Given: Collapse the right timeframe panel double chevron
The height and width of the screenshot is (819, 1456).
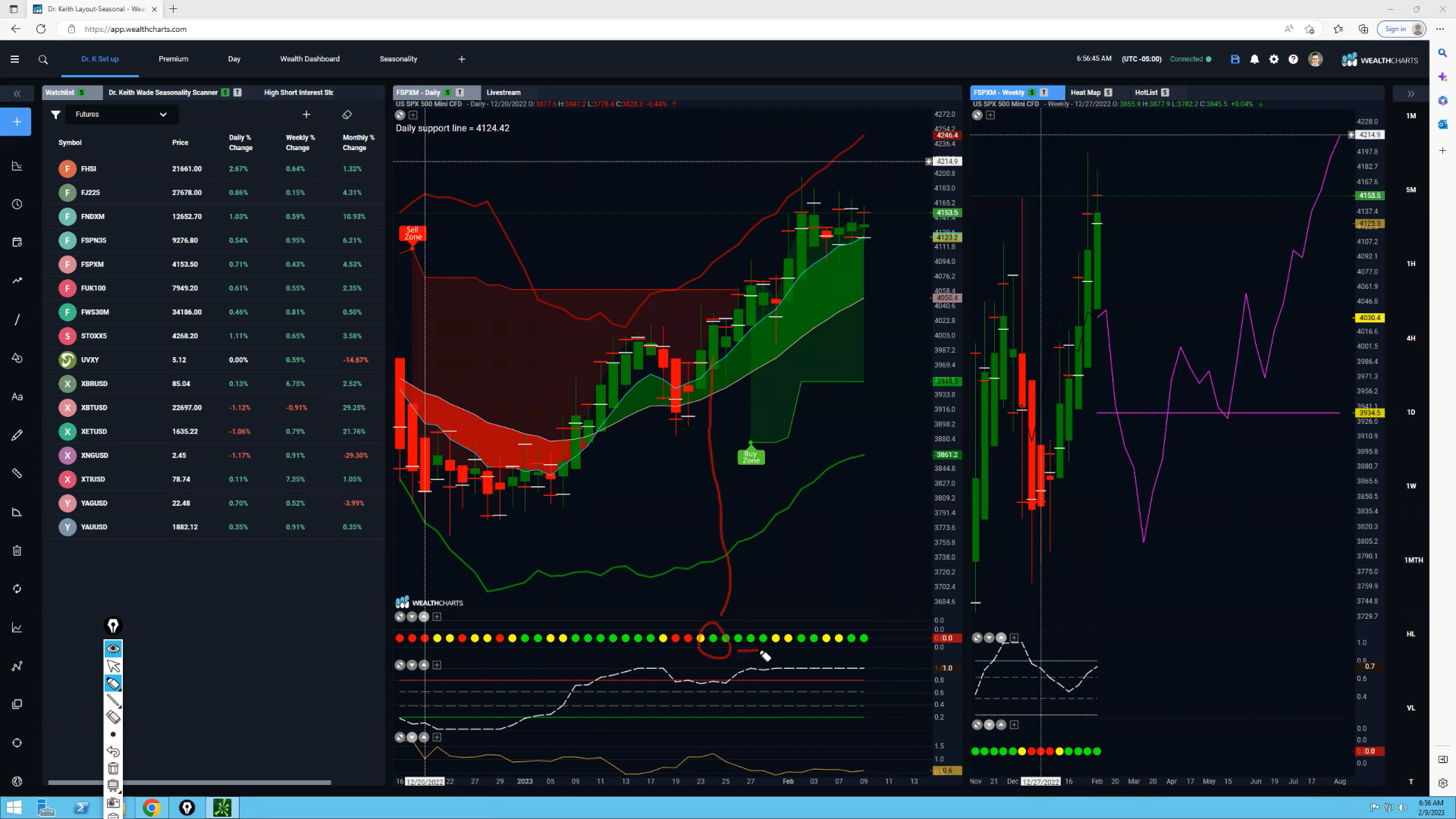Looking at the screenshot, I should [x=1410, y=94].
